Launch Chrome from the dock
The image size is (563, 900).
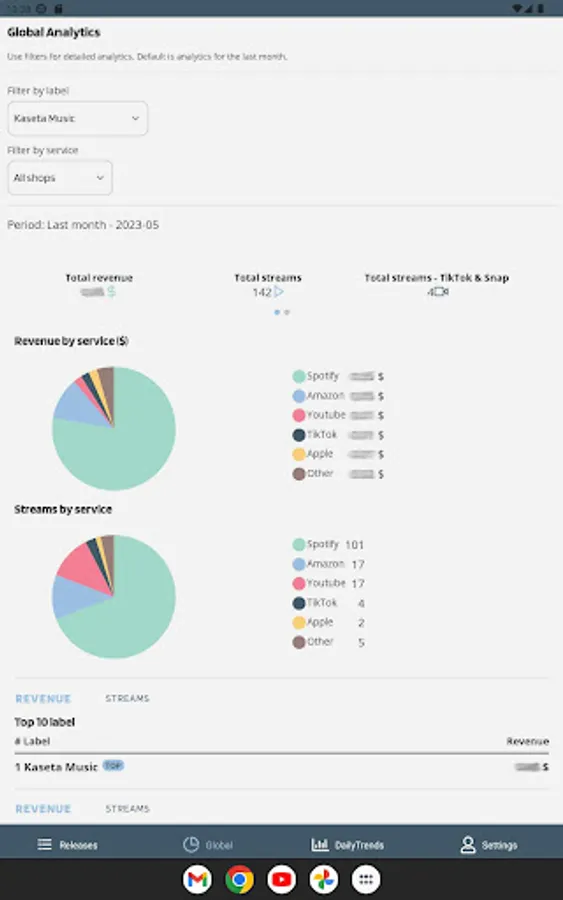point(239,879)
